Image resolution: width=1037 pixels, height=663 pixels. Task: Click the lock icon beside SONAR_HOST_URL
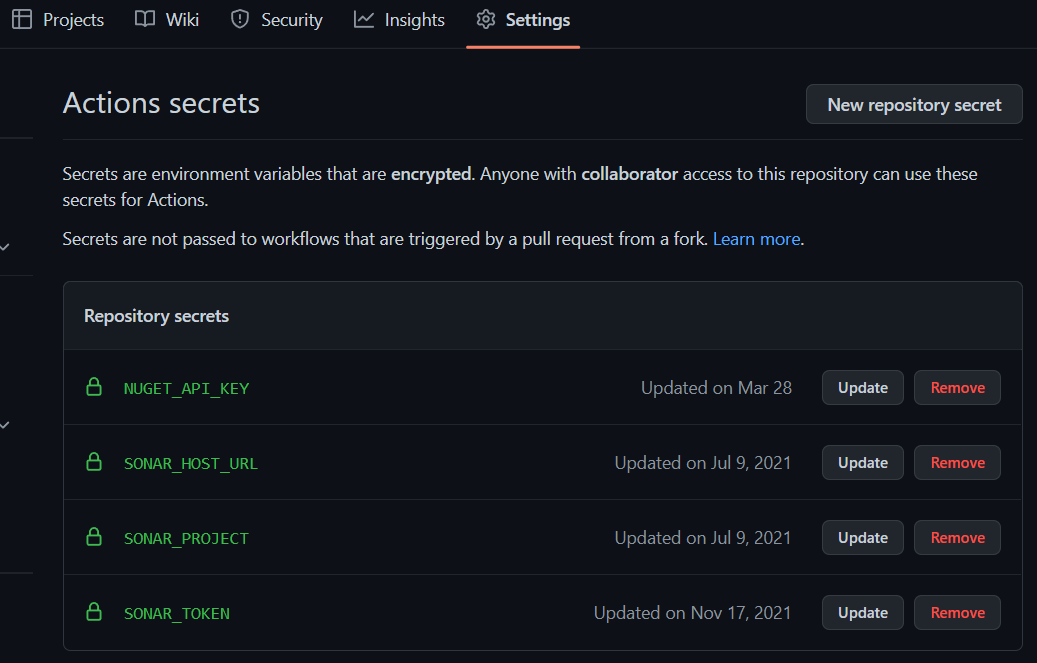(94, 461)
